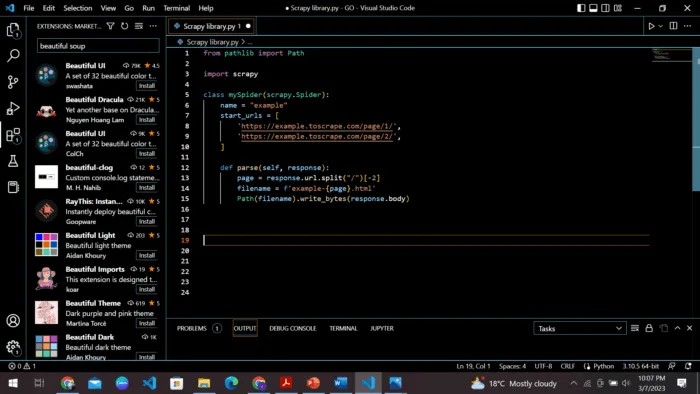Install the Beautiful Imports extension

[x=146, y=289]
